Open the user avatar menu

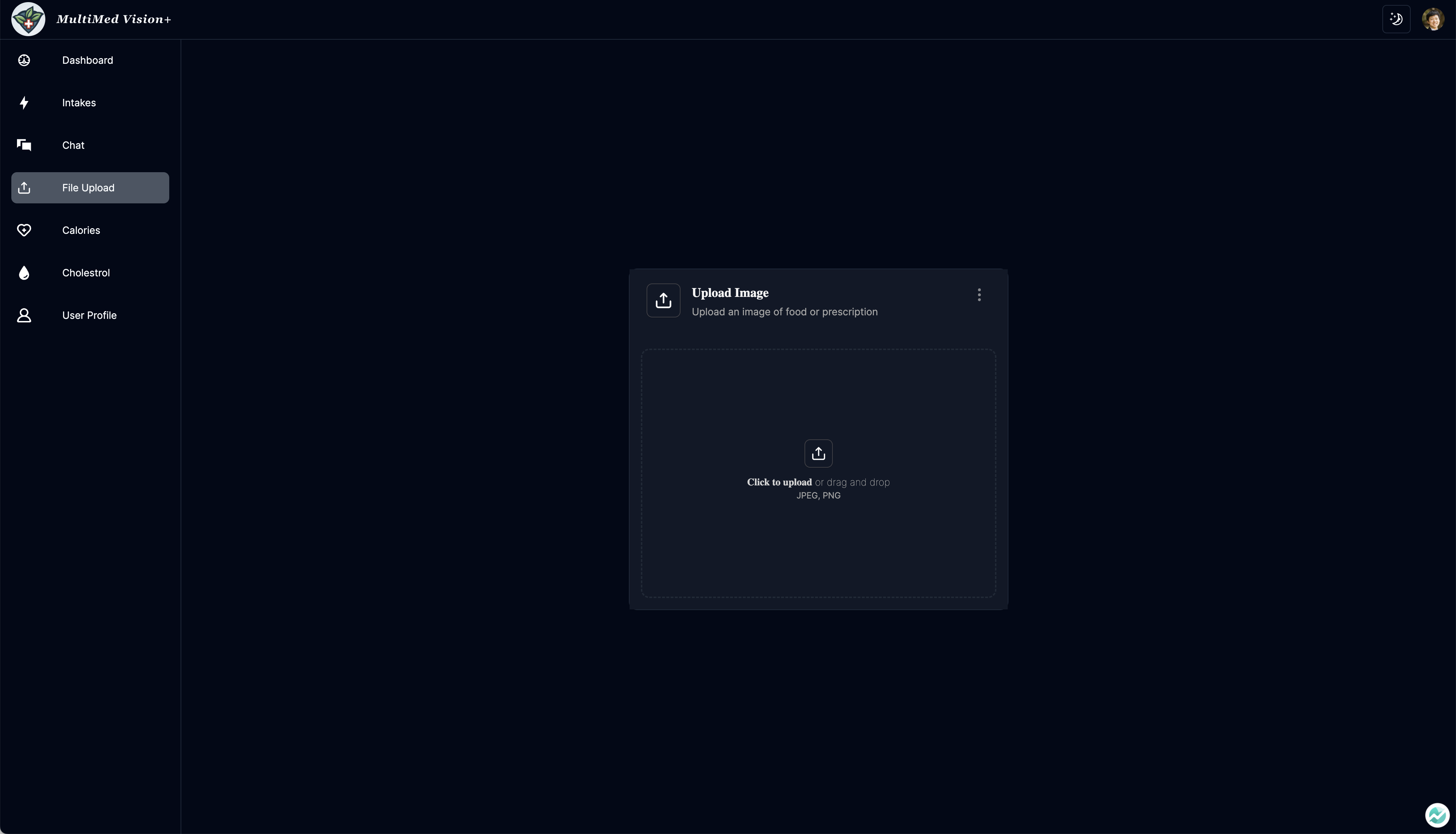(1433, 19)
